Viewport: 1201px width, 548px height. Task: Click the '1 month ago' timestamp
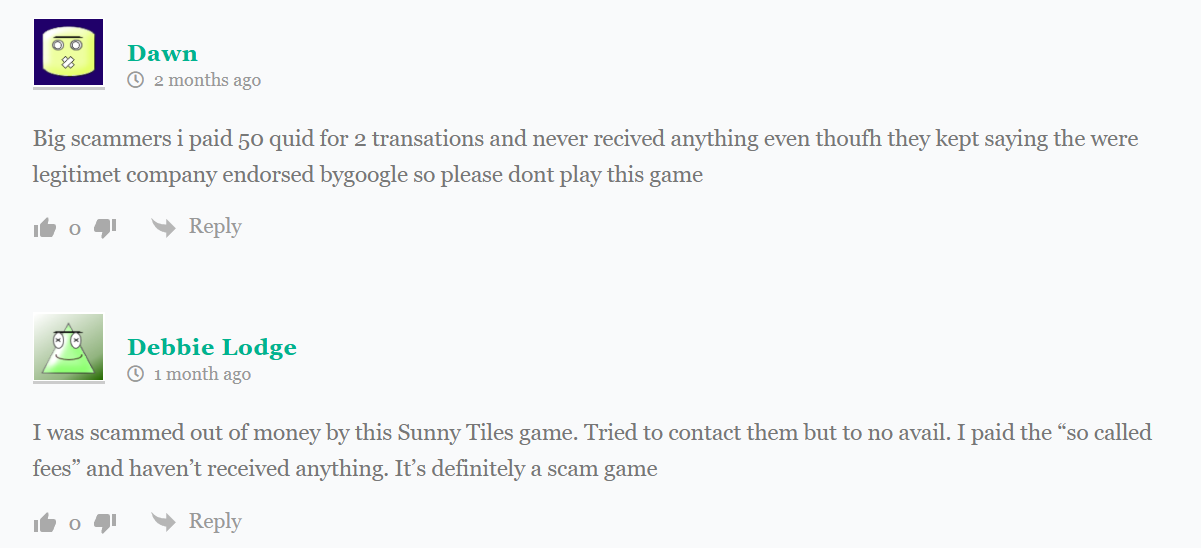click(202, 375)
